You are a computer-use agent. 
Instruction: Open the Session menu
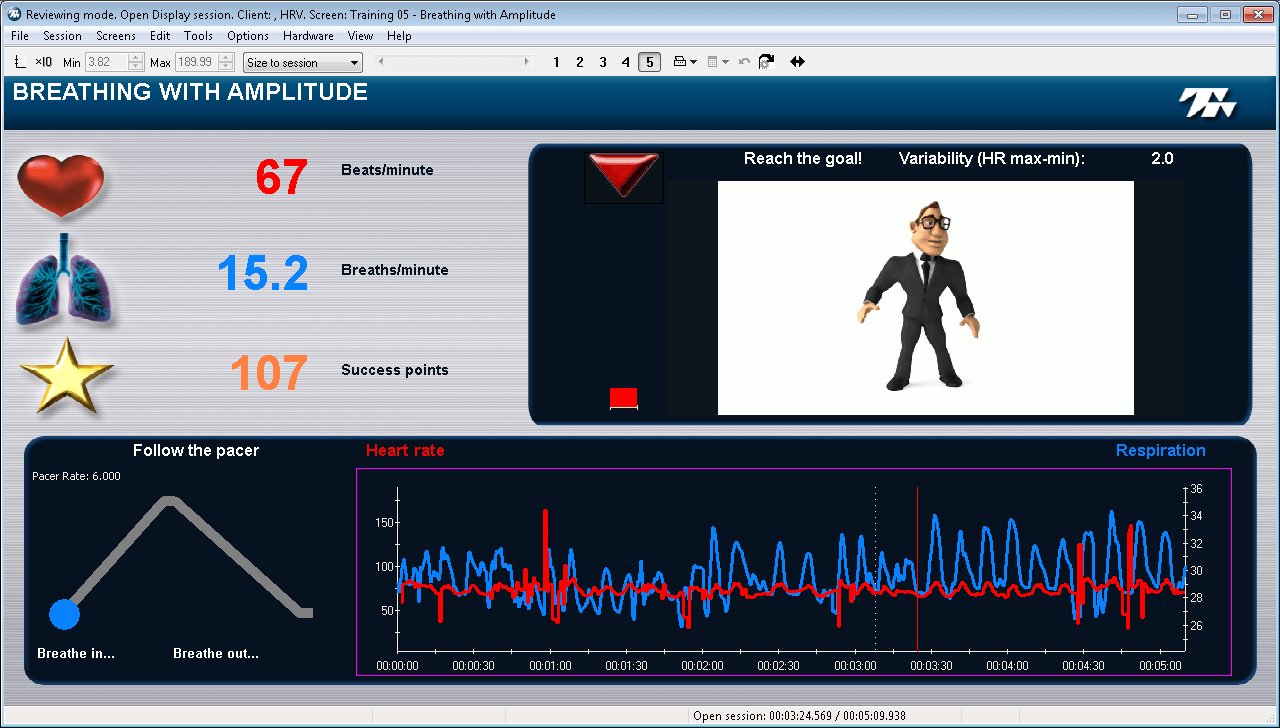pyautogui.click(x=62, y=36)
